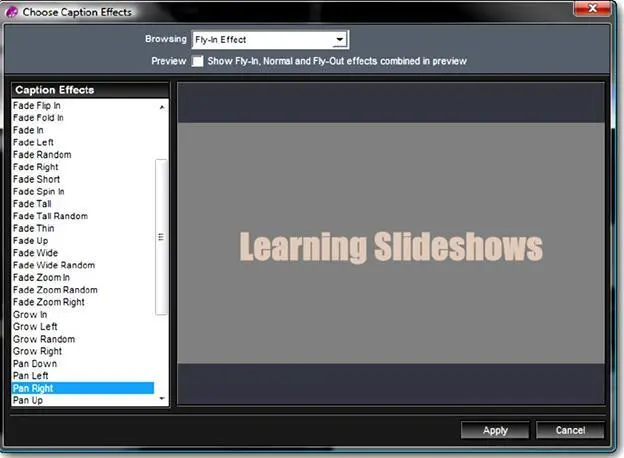Choose the Fade Spin In effect
624x458 pixels.
pyautogui.click(x=38, y=192)
